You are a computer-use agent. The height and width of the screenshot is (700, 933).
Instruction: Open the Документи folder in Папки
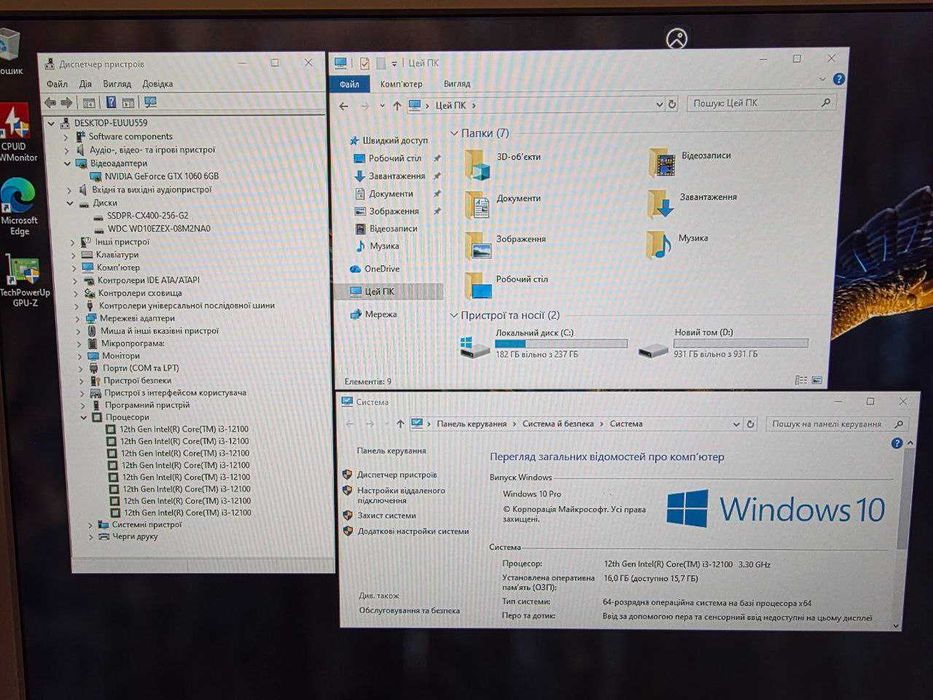(x=503, y=205)
